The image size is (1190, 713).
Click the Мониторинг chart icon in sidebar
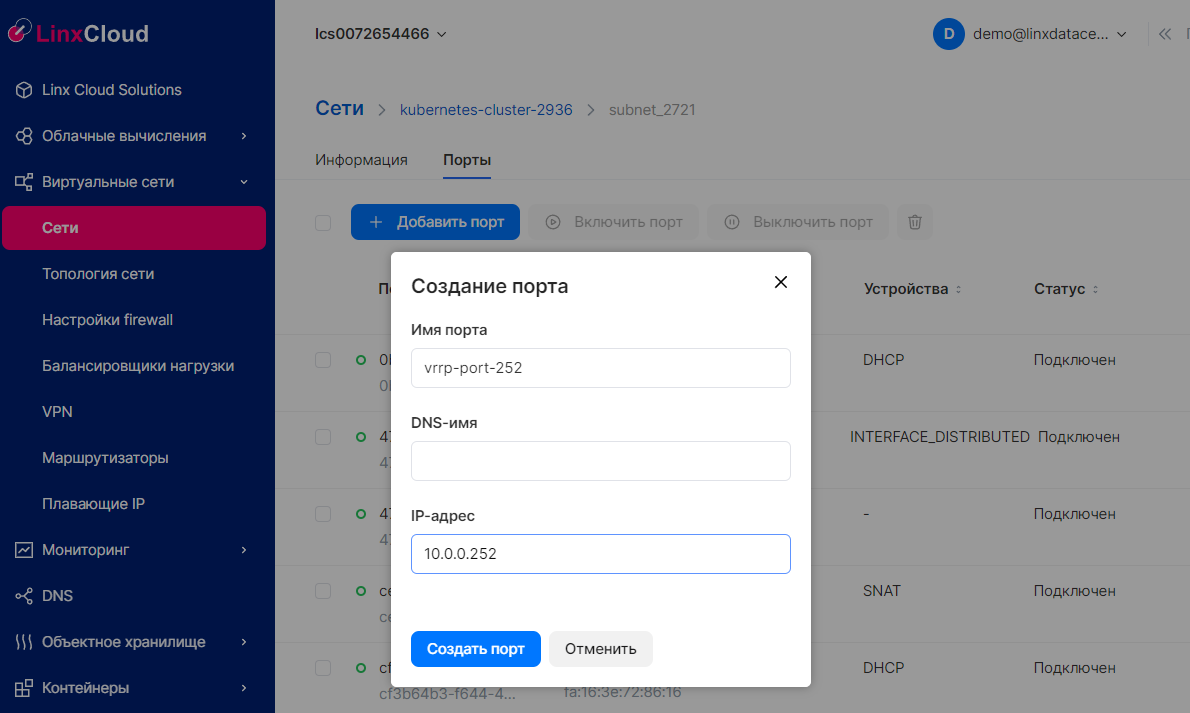coord(24,550)
